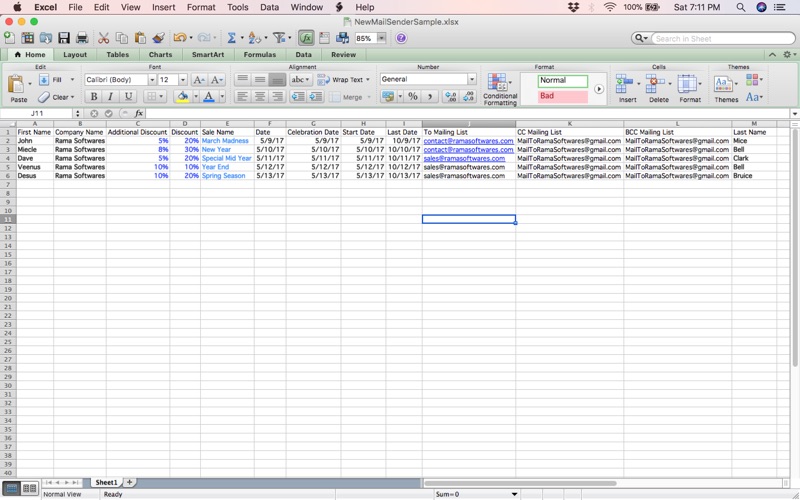Open the Data menu in menu bar
The width and height of the screenshot is (800, 500).
coord(269,7)
